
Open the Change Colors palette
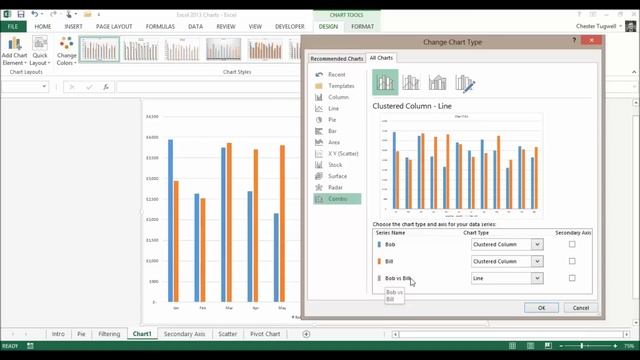click(67, 51)
